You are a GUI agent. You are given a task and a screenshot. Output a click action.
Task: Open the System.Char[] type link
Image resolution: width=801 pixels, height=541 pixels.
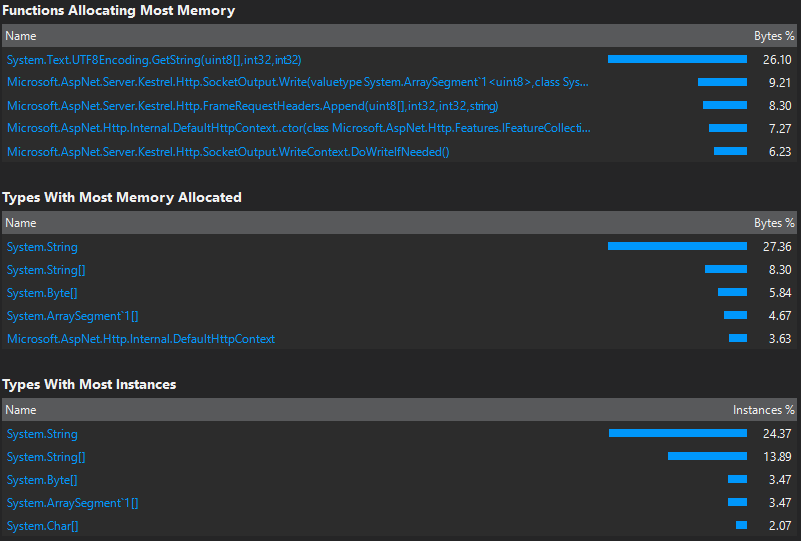(x=42, y=526)
